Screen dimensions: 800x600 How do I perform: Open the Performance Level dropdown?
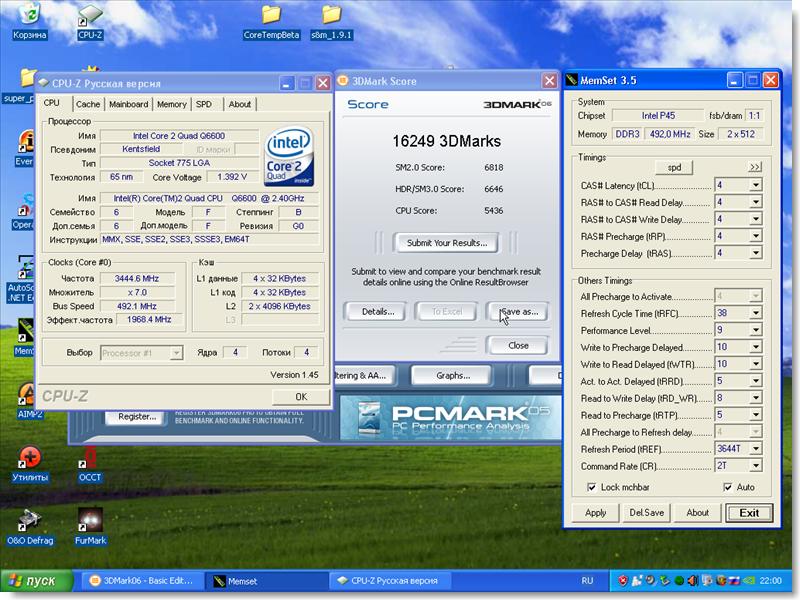coord(755,330)
